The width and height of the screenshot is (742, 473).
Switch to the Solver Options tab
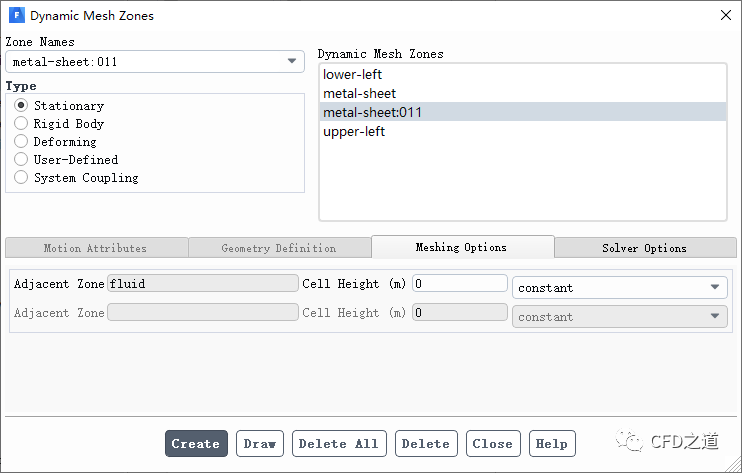(644, 248)
